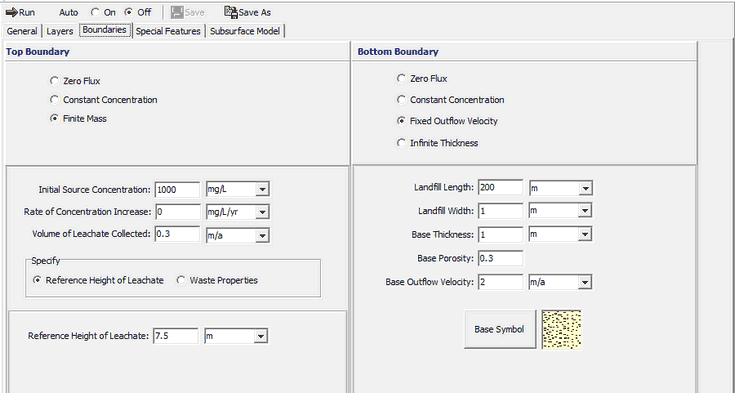Click the Base Symbol button
Image resolution: width=735 pixels, height=393 pixels.
pyautogui.click(x=500, y=329)
